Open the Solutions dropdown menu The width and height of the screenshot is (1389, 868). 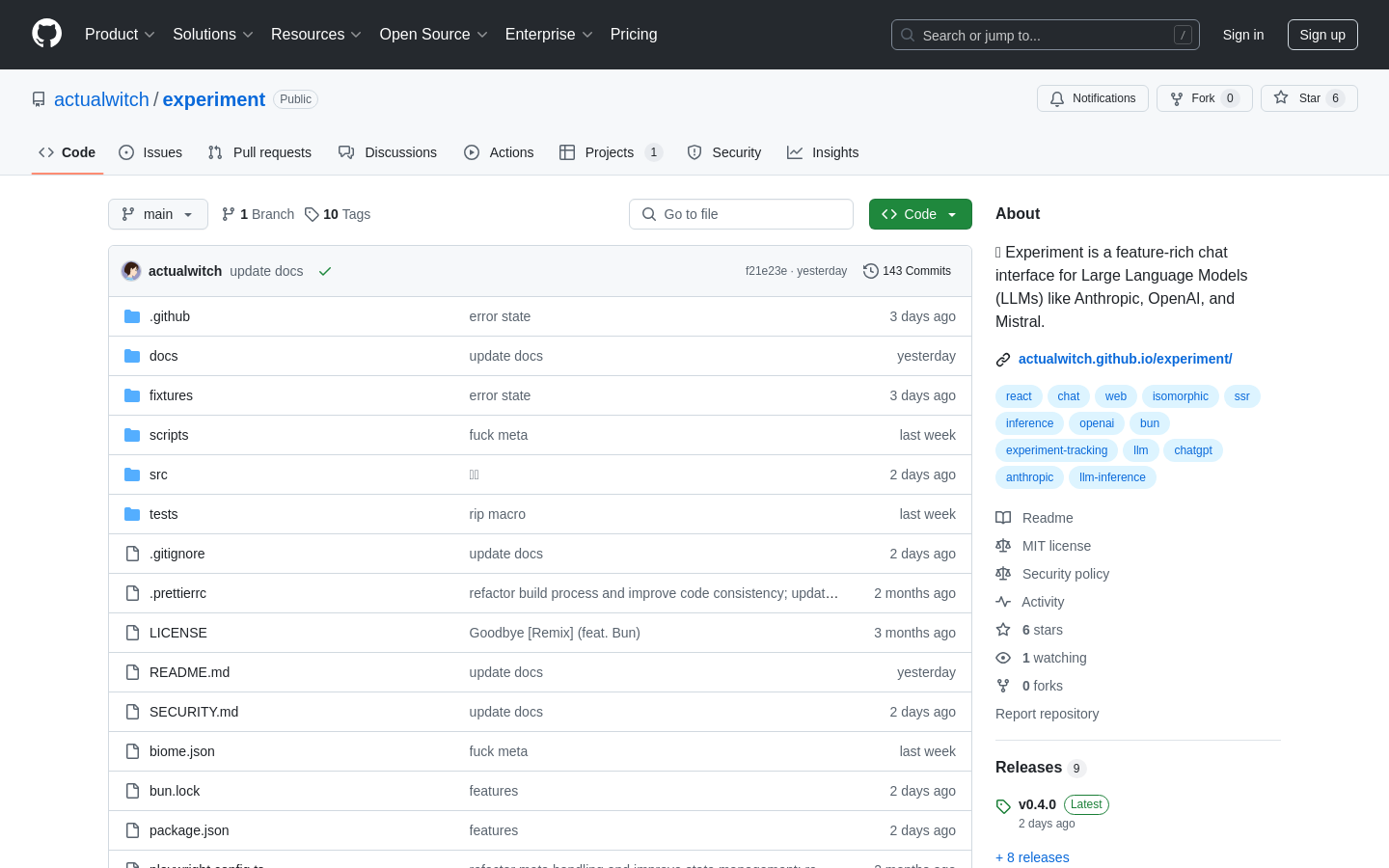213,35
